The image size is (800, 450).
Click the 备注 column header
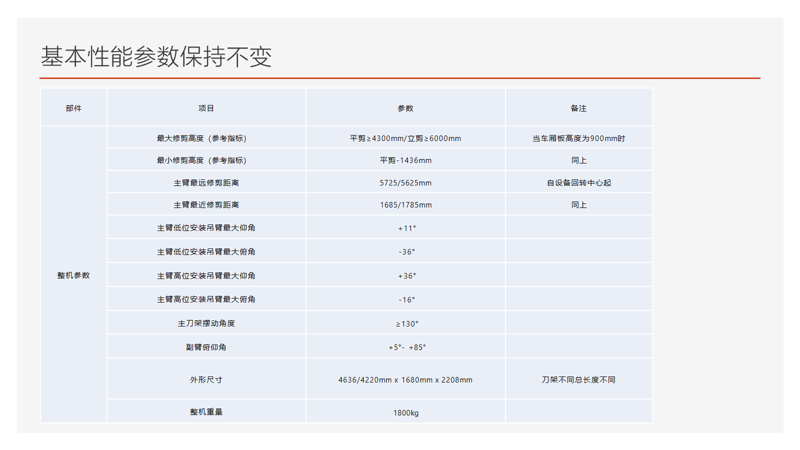[x=578, y=108]
